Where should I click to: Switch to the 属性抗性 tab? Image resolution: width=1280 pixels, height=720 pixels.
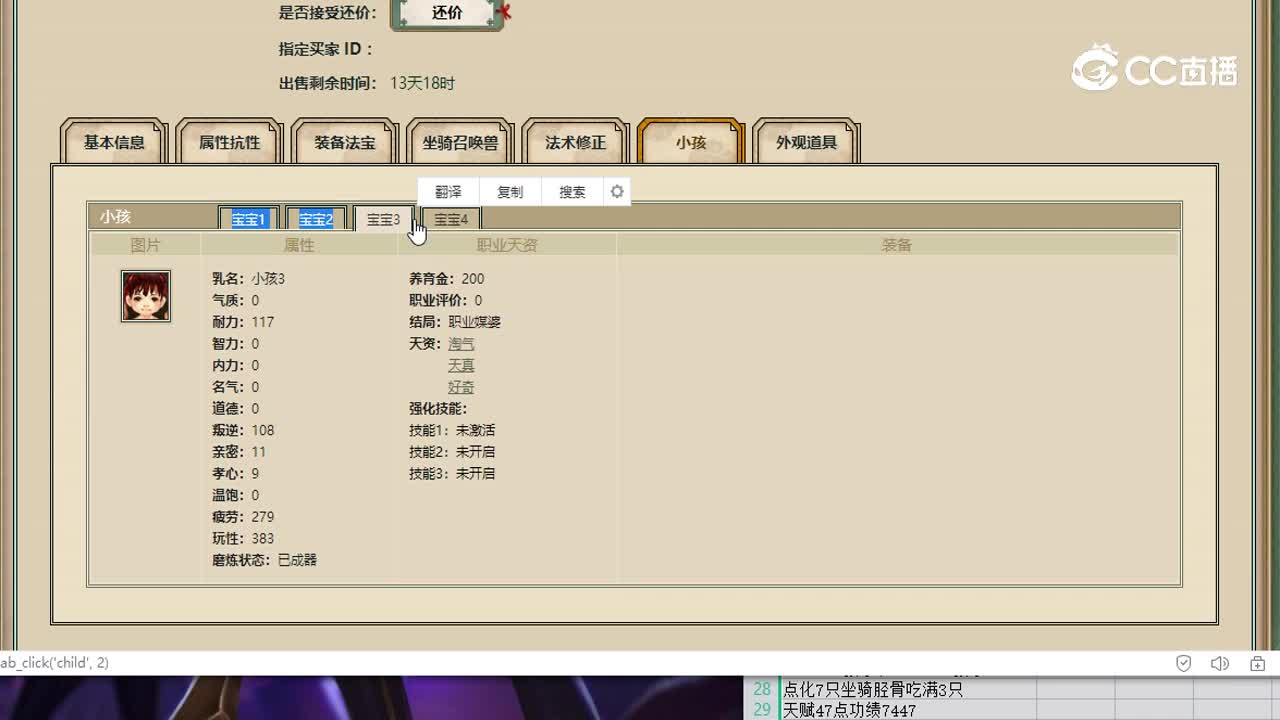pos(229,142)
